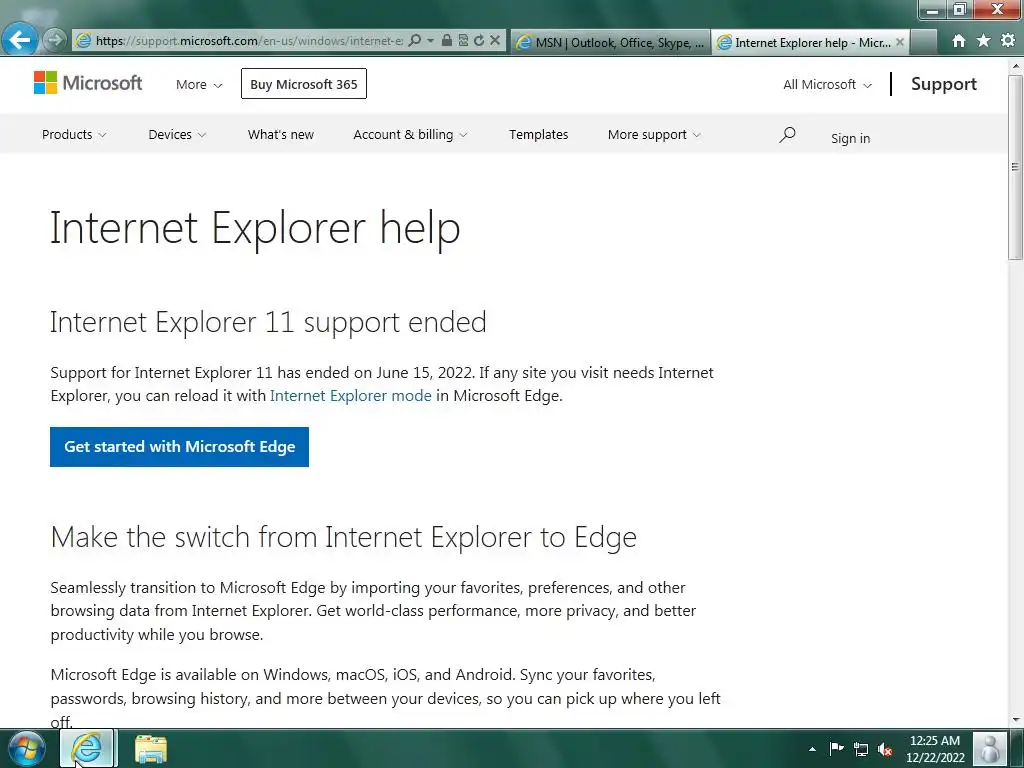Click the scrollbar down arrow
Viewport: 1024px width, 768px height.
1016,720
